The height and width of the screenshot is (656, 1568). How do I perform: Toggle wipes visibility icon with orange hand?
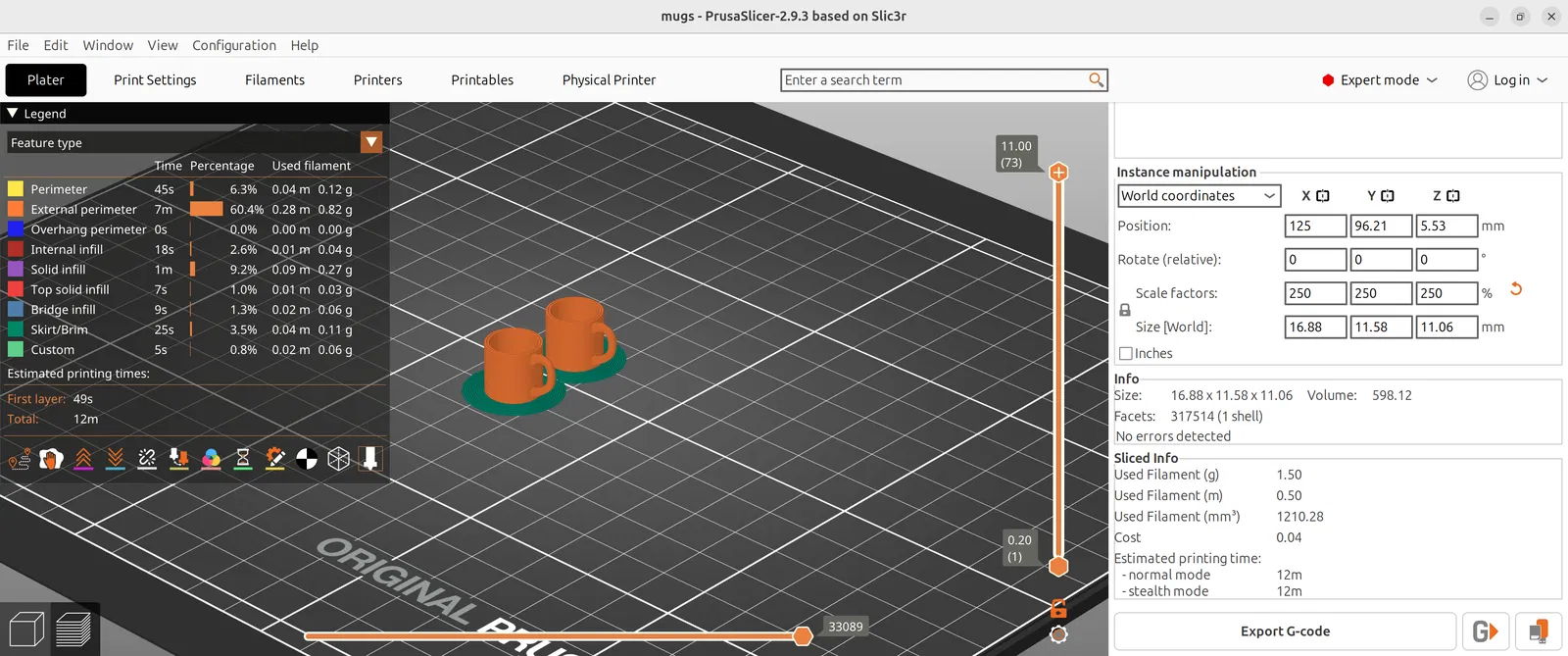click(51, 459)
